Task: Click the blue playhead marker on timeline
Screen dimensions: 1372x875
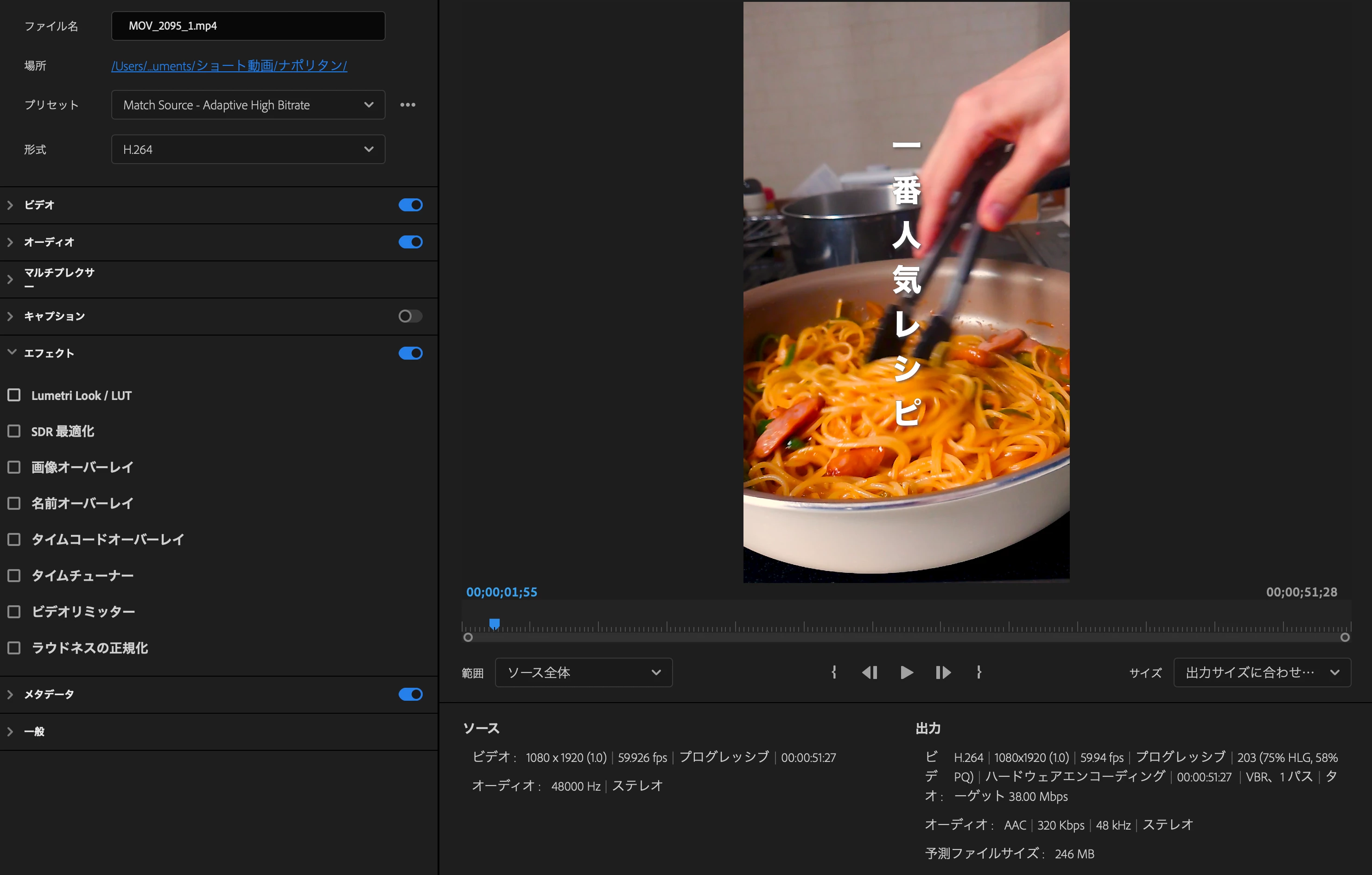Action: pos(495,623)
